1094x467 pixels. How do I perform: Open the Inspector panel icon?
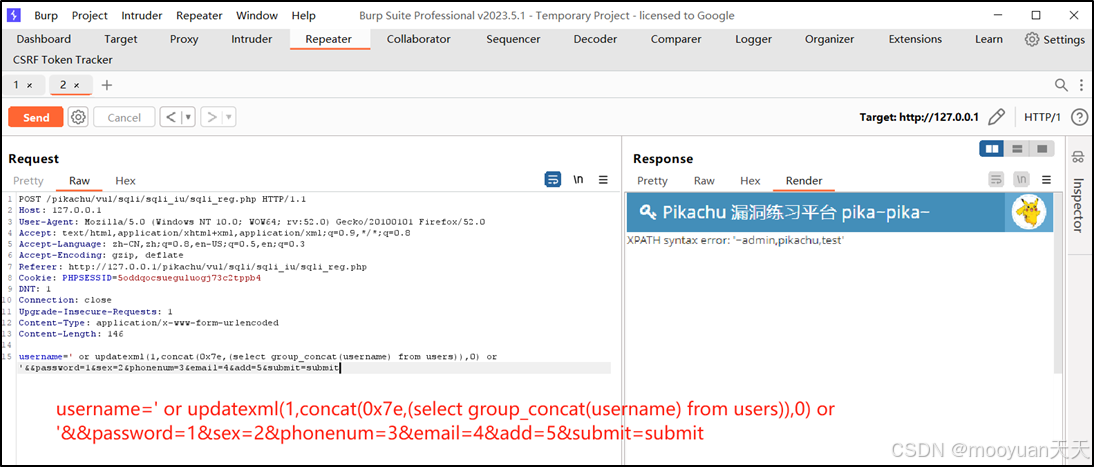pos(1078,156)
